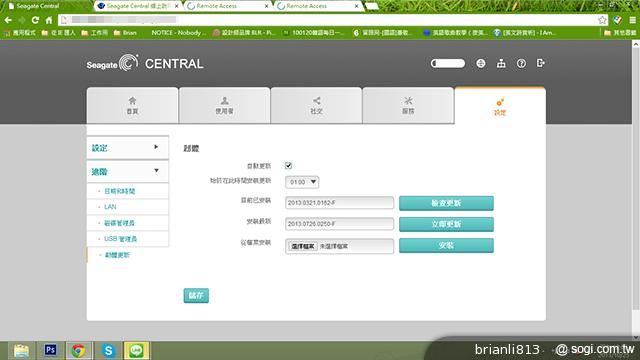Open the Home tab with house icon

[x=132, y=105]
